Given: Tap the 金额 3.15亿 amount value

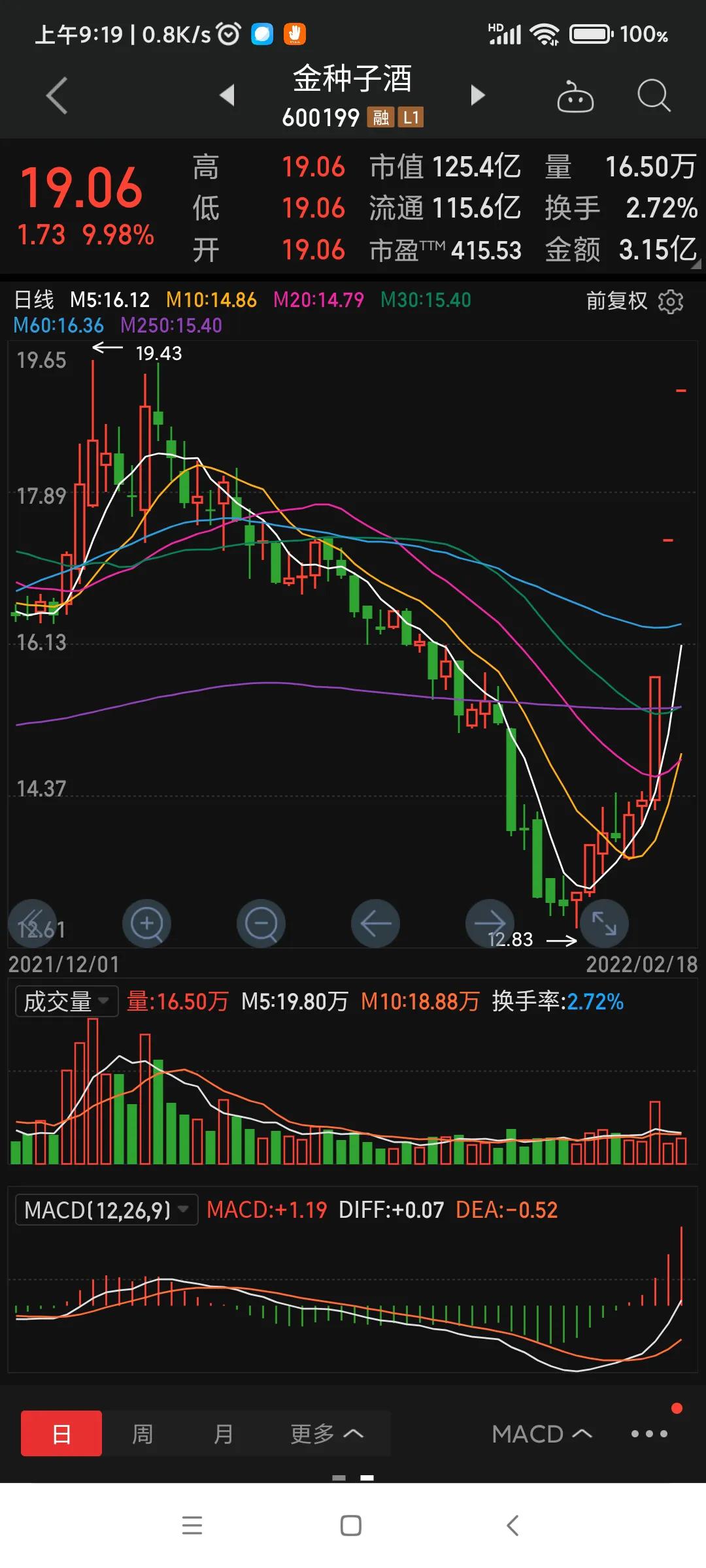Looking at the screenshot, I should coord(621,250).
